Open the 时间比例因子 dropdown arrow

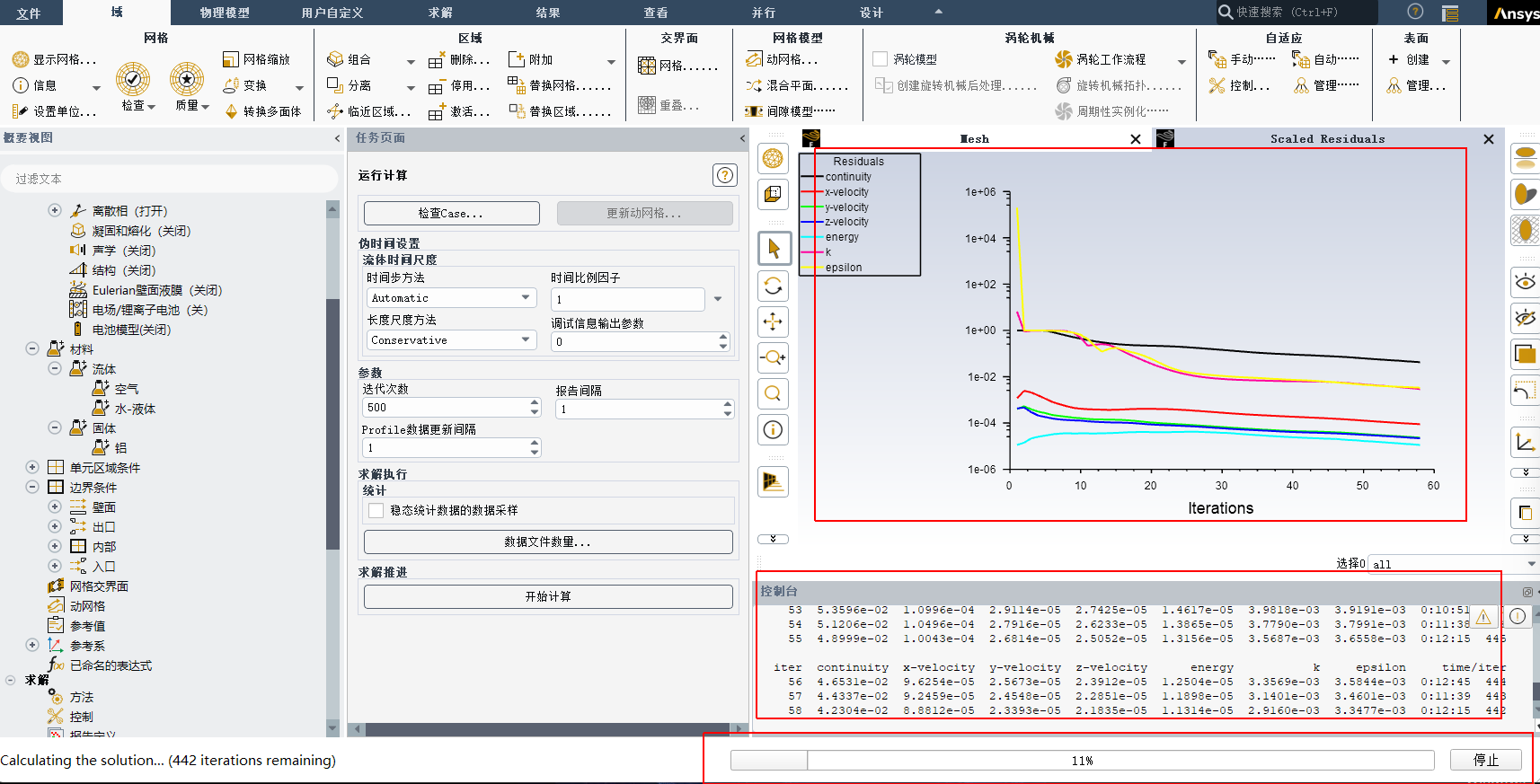point(718,299)
